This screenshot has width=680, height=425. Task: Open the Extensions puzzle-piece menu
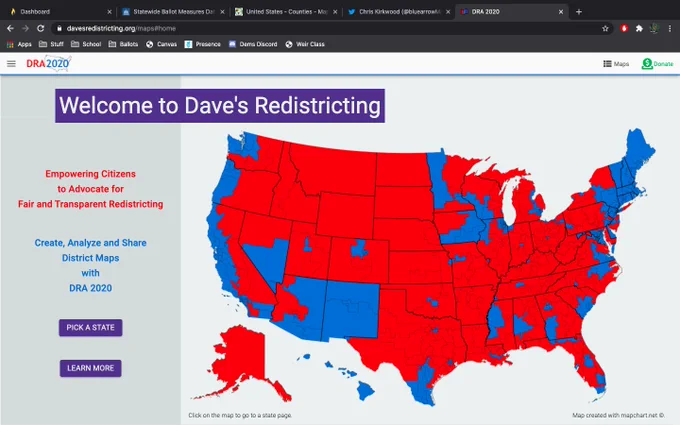[x=639, y=28]
